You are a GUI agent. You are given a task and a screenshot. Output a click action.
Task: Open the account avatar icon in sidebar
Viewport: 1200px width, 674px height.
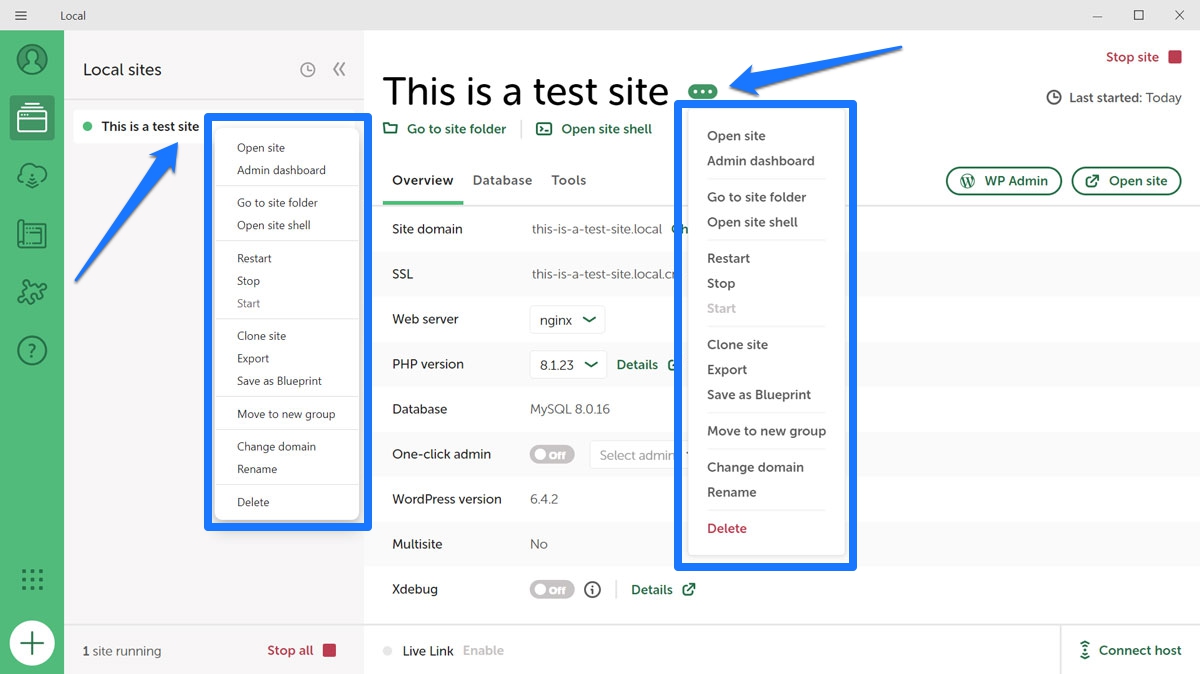pos(32,59)
